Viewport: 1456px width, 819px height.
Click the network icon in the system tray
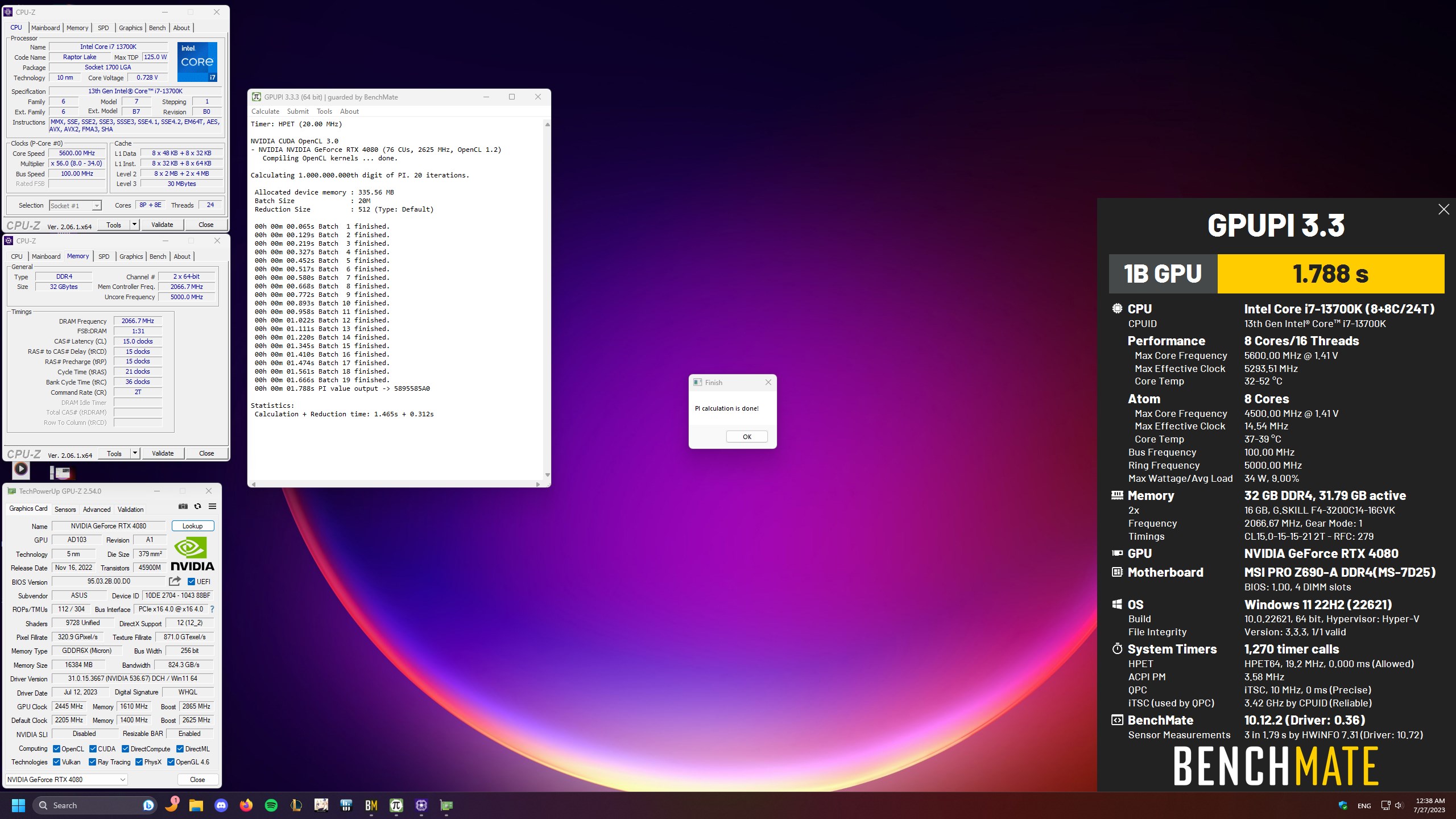pos(1385,805)
